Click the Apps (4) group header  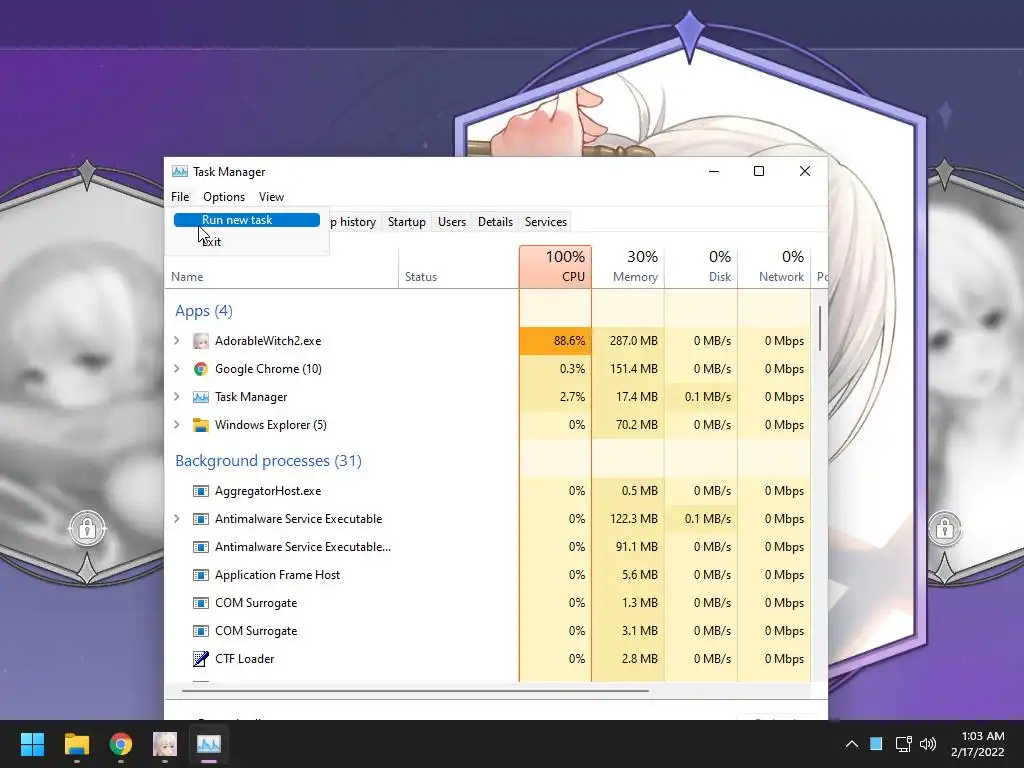click(204, 311)
